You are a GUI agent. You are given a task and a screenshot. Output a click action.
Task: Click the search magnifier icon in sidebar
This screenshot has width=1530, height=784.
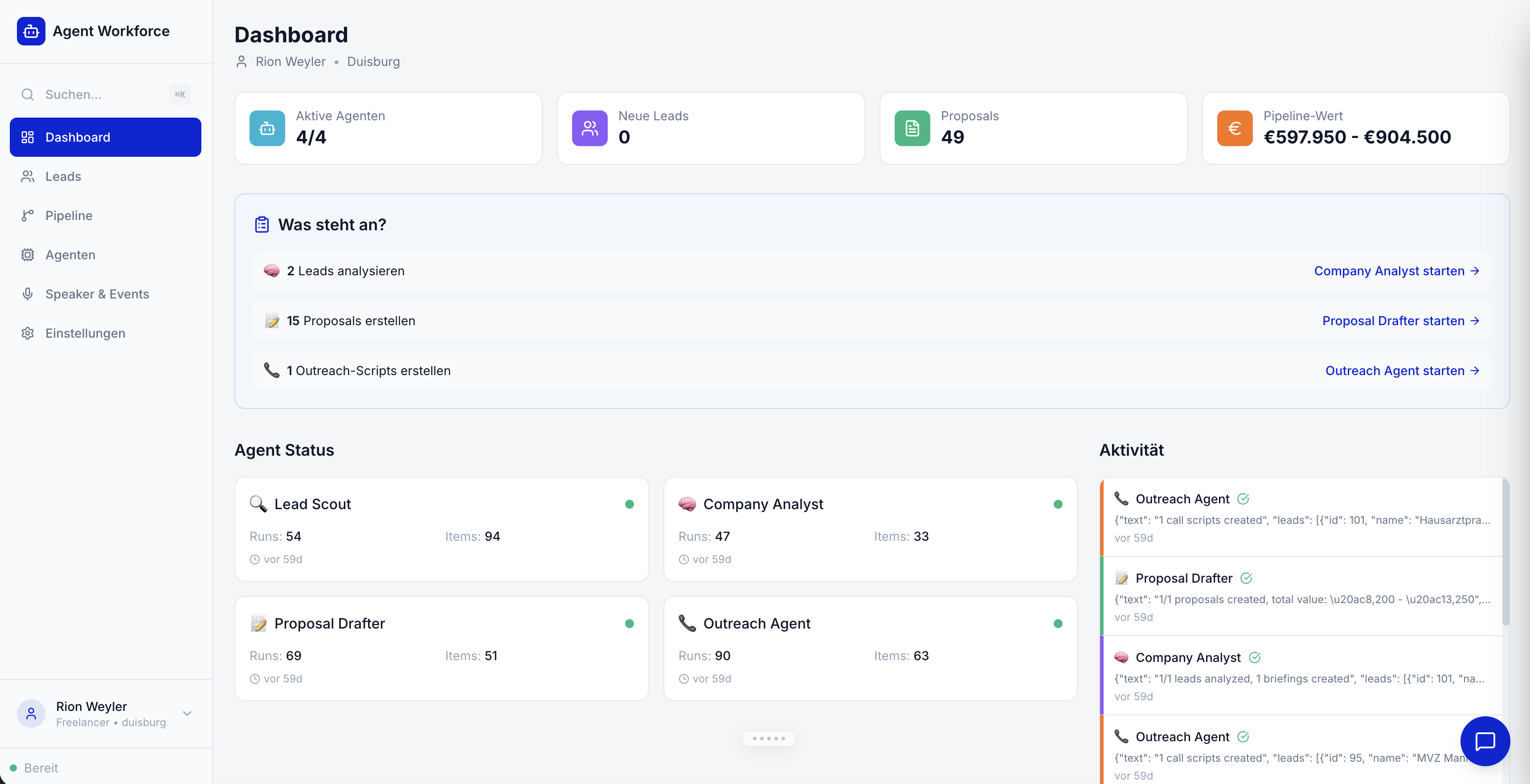pos(27,94)
